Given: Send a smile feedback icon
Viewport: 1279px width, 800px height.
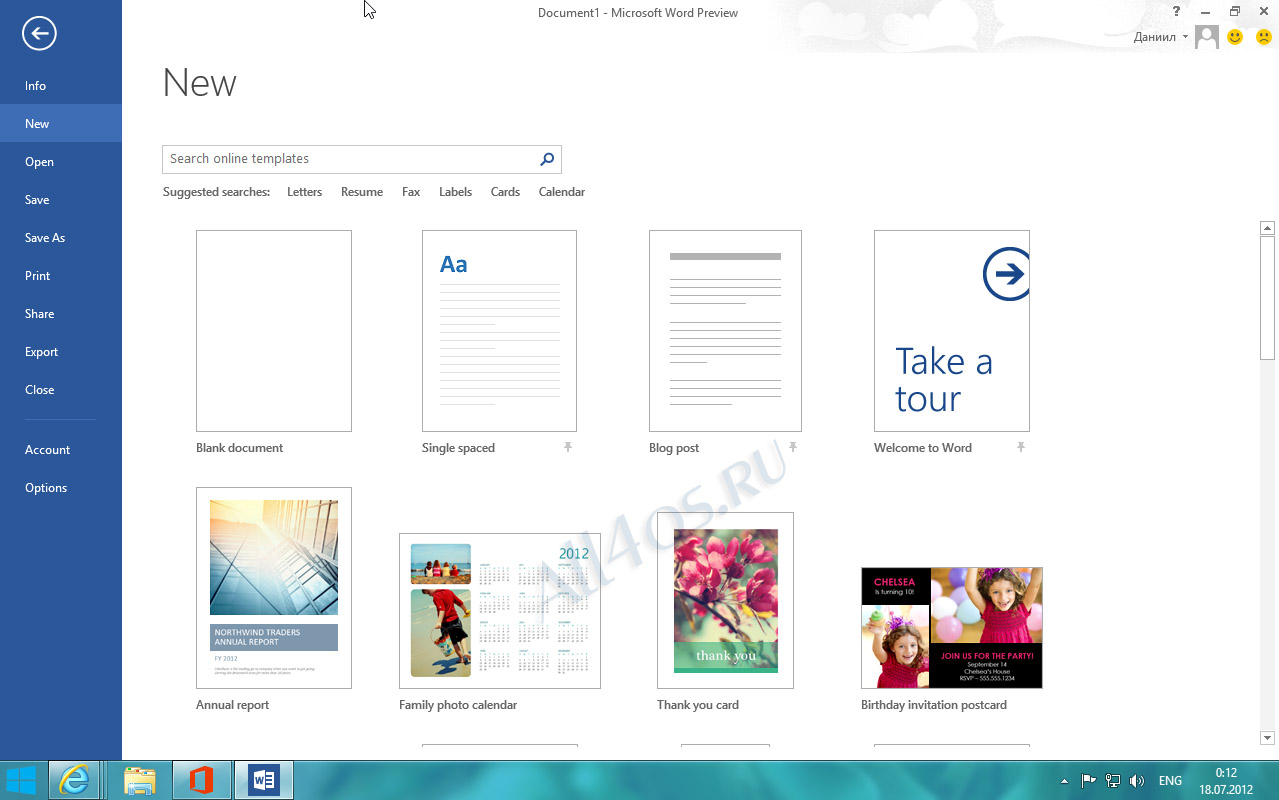Looking at the screenshot, I should [x=1235, y=37].
